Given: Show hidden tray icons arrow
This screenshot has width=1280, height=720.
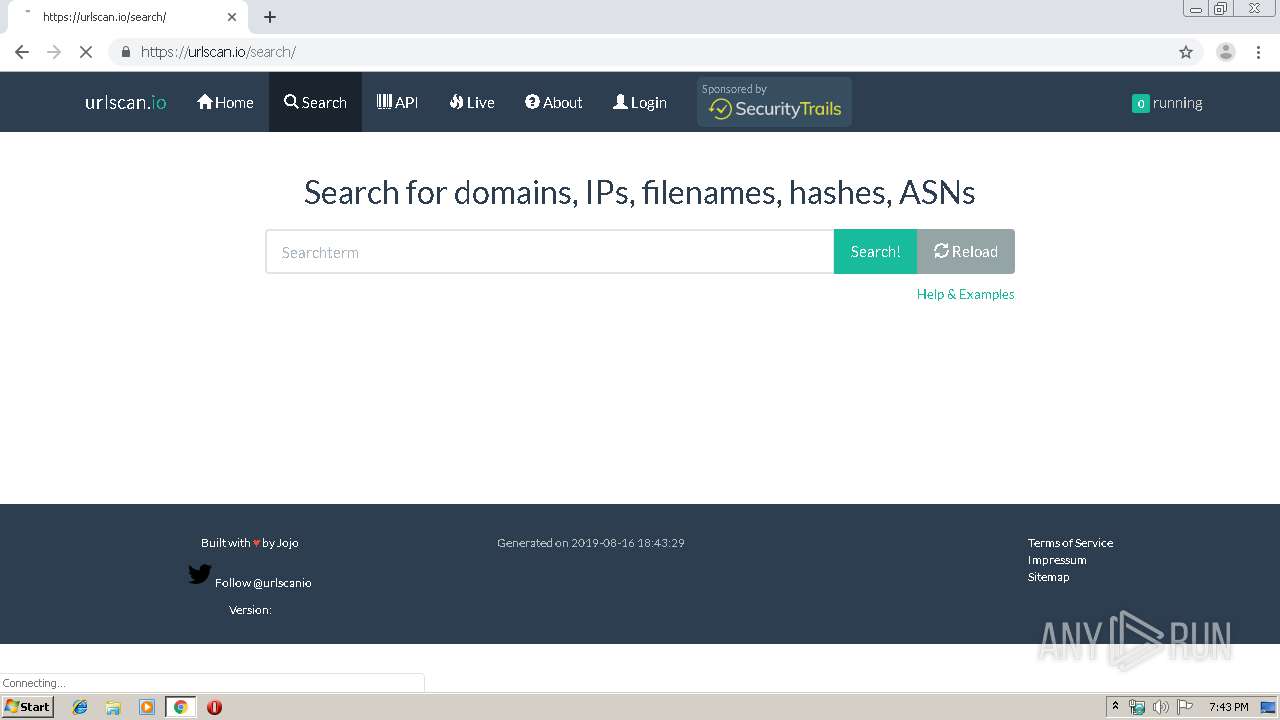Looking at the screenshot, I should coord(1116,707).
